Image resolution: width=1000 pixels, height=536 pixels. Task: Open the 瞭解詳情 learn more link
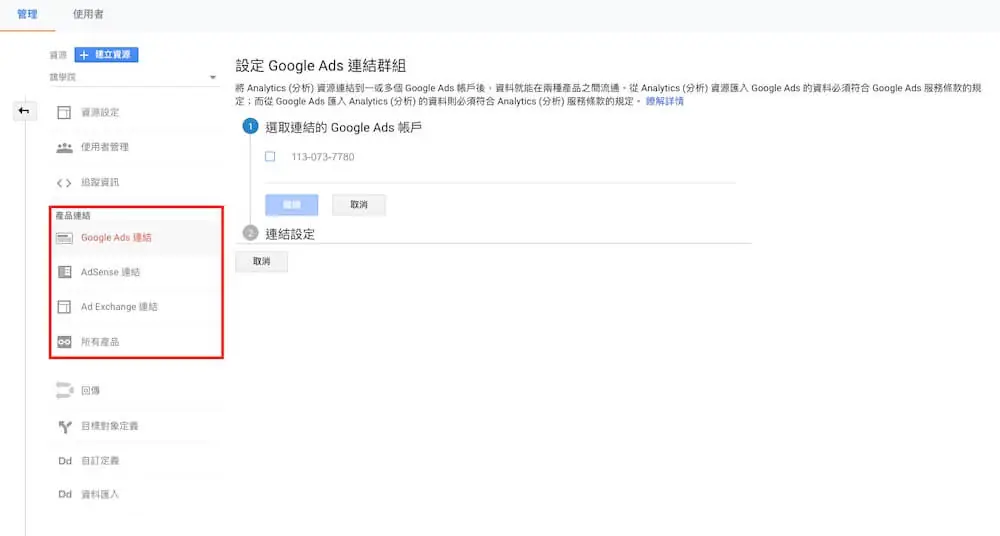(664, 101)
